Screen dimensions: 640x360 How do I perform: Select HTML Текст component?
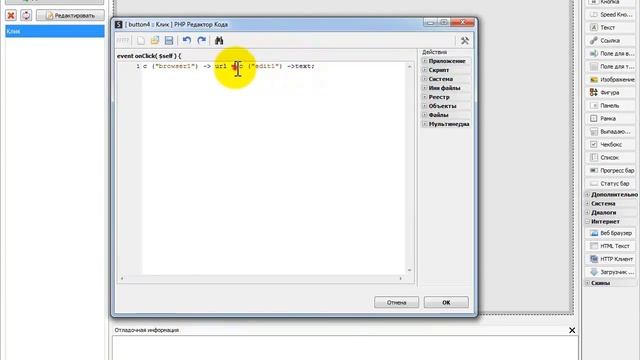tap(610, 246)
